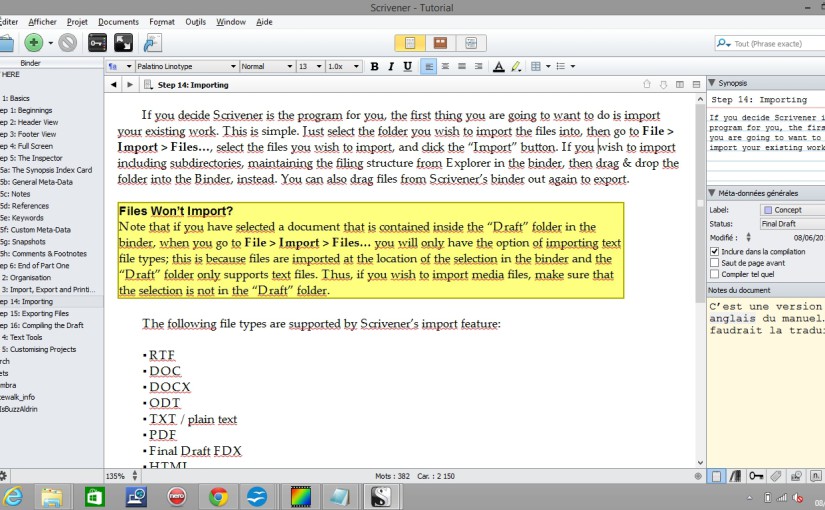
Task: Click the document icon beside Step 14 title
Action: (148, 85)
